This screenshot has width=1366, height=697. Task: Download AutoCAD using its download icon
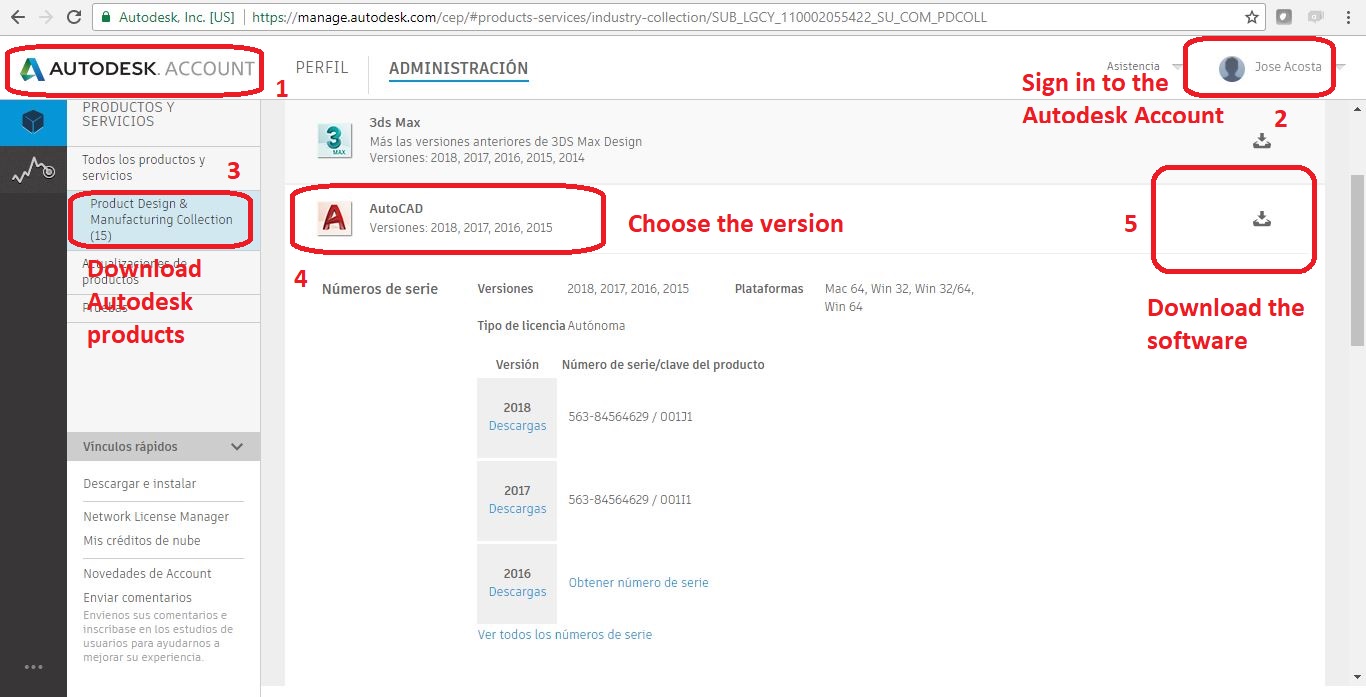1262,219
